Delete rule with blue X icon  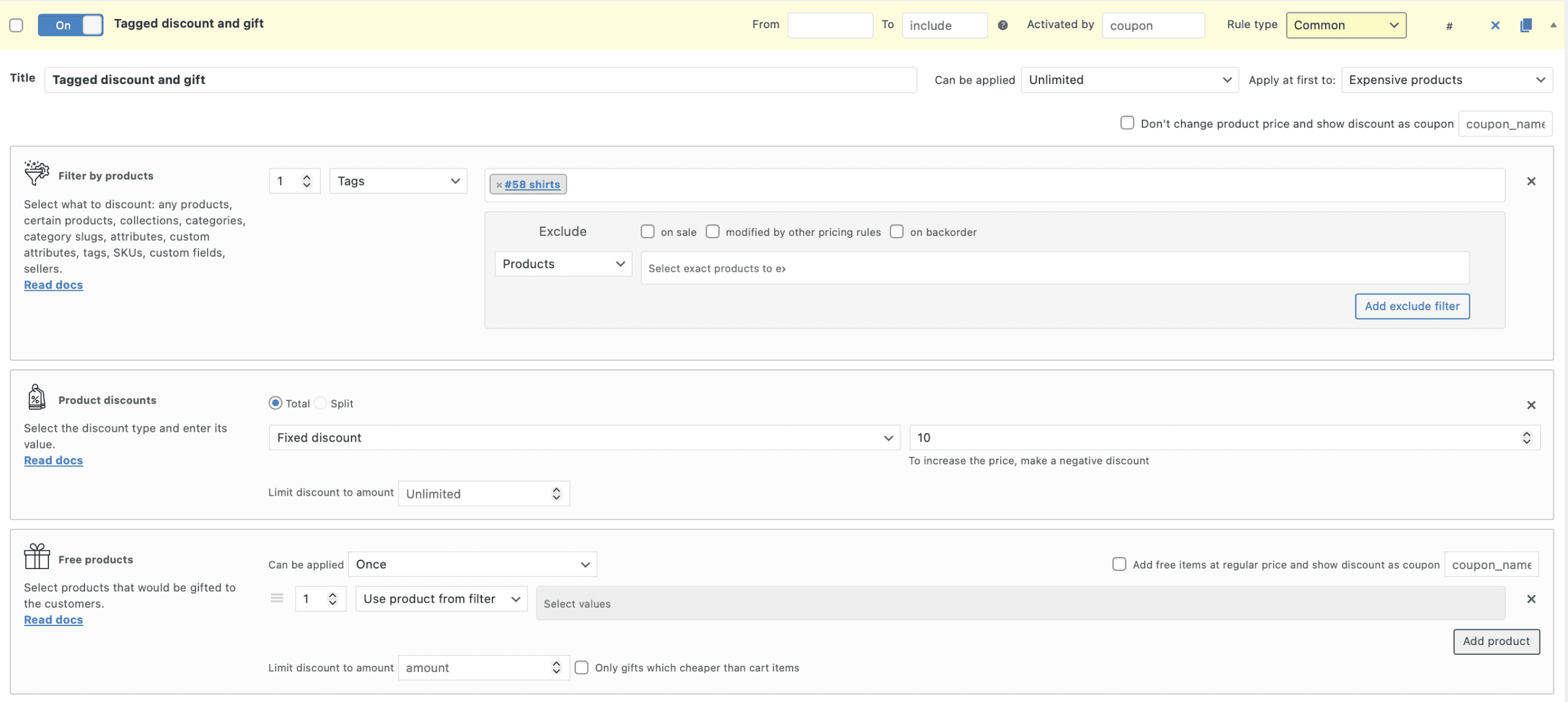coord(1495,25)
